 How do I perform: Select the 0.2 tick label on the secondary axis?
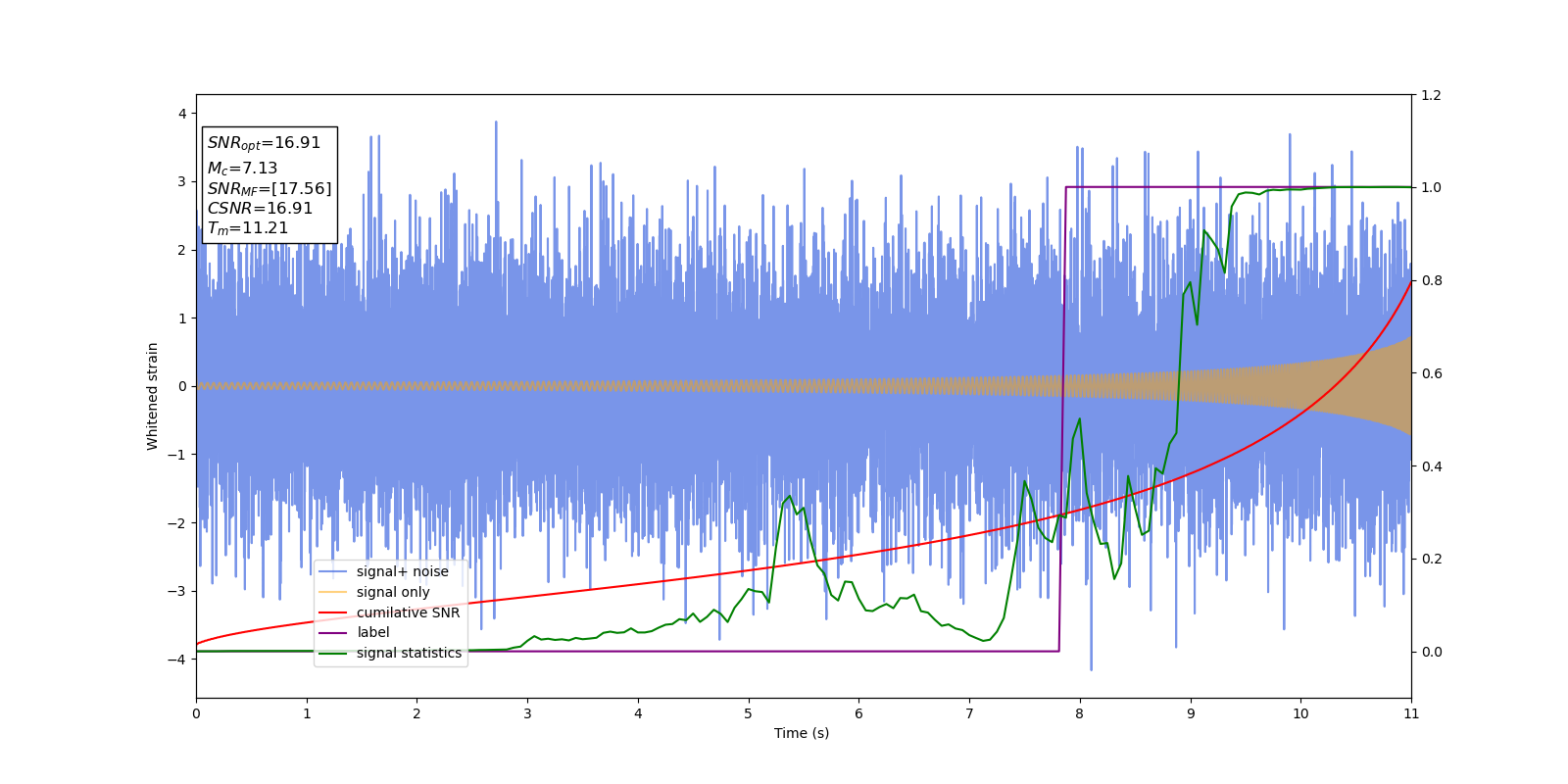click(1431, 559)
